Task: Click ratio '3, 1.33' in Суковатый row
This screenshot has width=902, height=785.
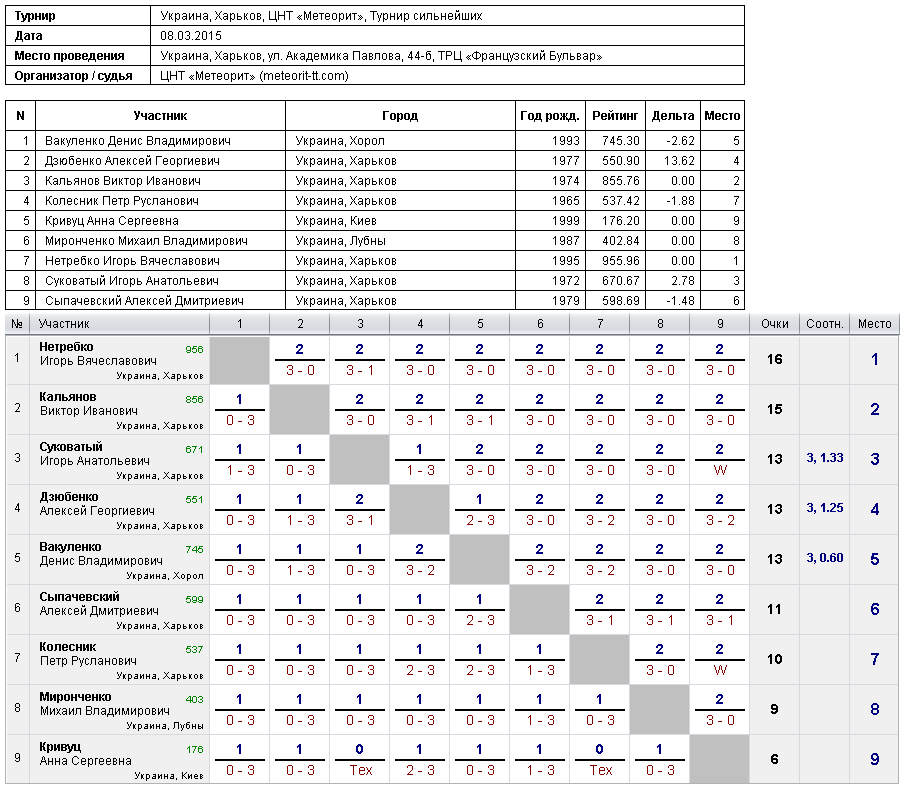Action: click(824, 458)
